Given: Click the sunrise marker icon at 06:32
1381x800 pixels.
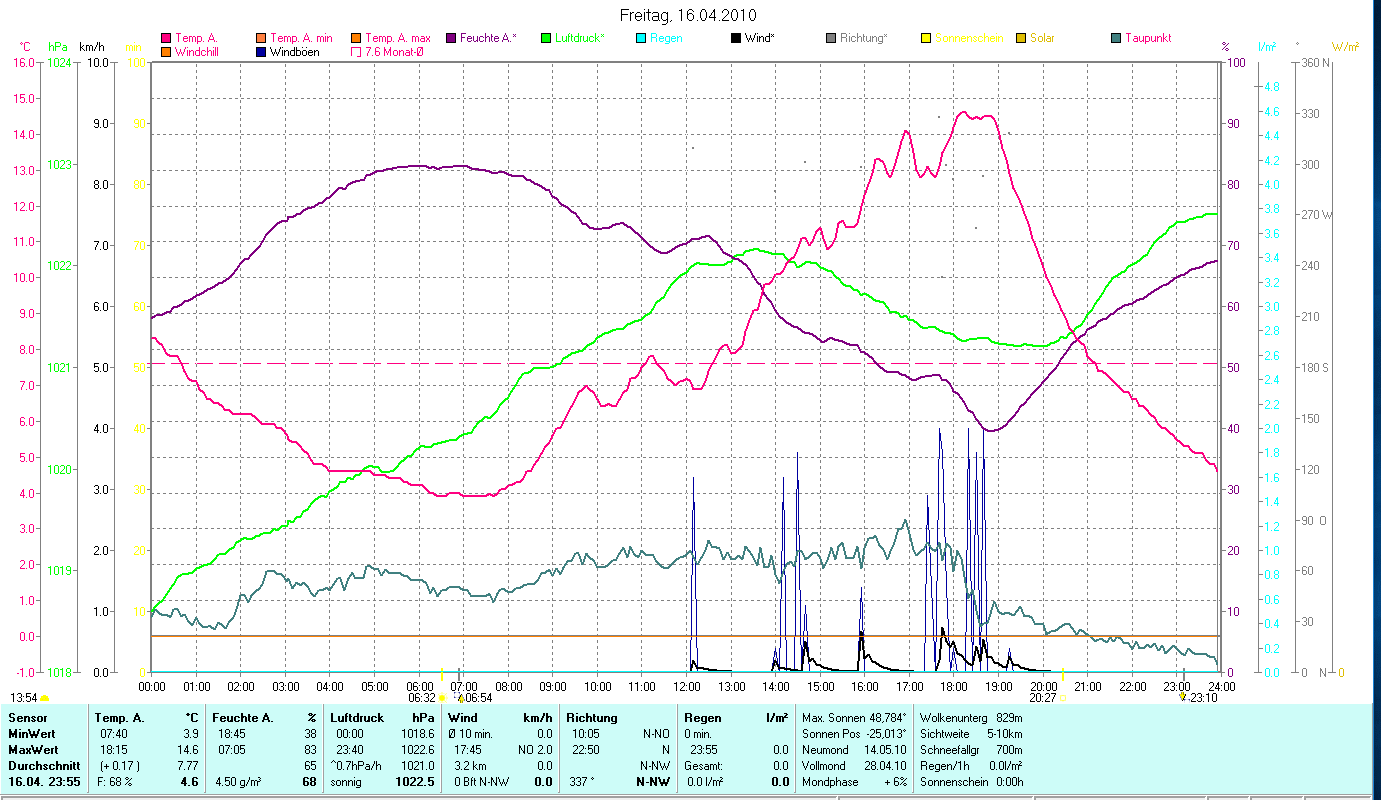Looking at the screenshot, I should tap(441, 698).
